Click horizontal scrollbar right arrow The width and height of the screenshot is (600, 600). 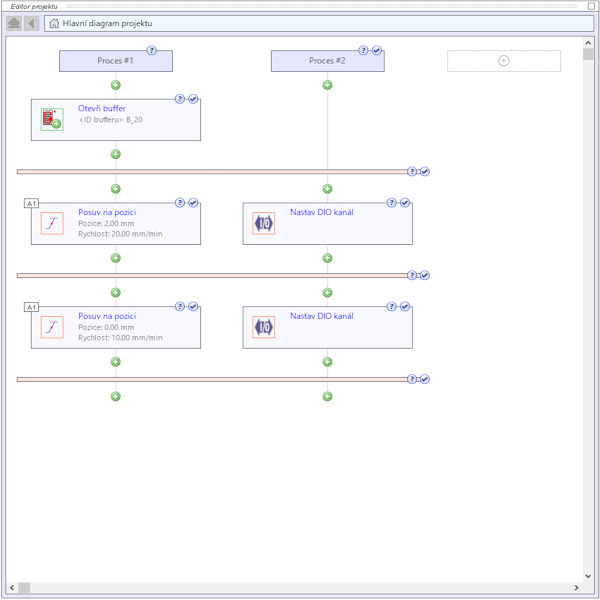coord(576,587)
